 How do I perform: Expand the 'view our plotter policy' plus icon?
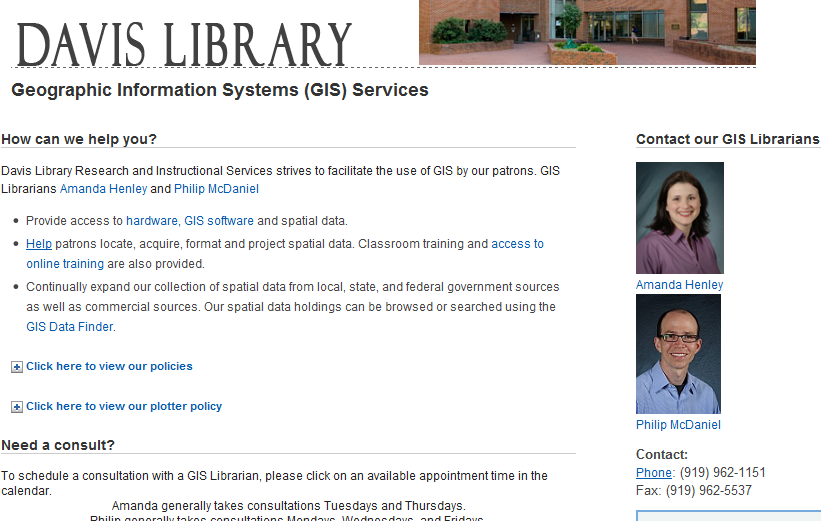pos(17,407)
